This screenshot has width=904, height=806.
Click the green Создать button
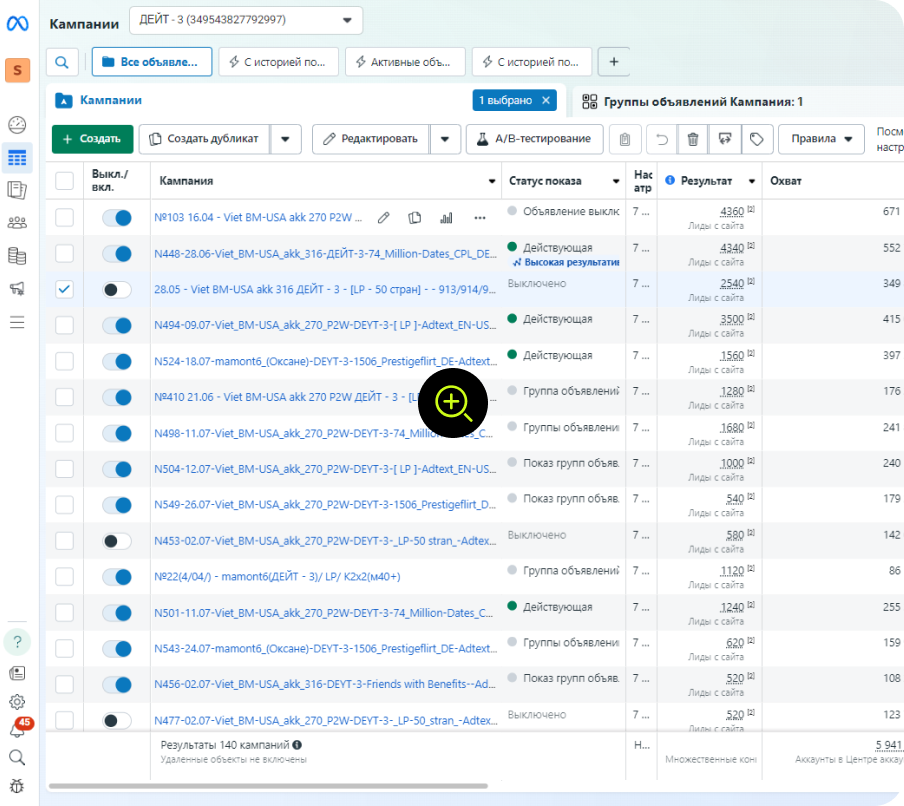(x=92, y=139)
